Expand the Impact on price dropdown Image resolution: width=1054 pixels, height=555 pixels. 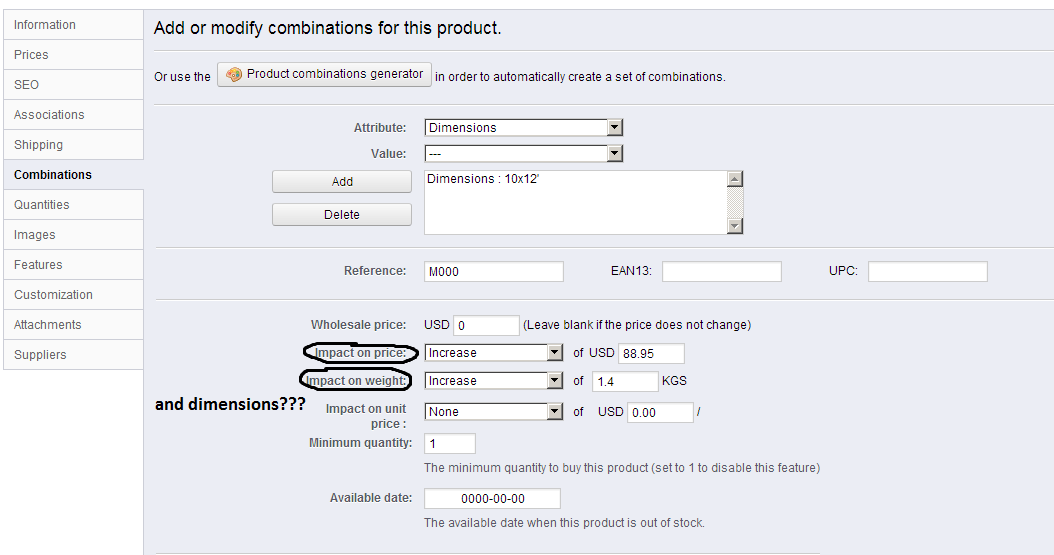[495, 353]
